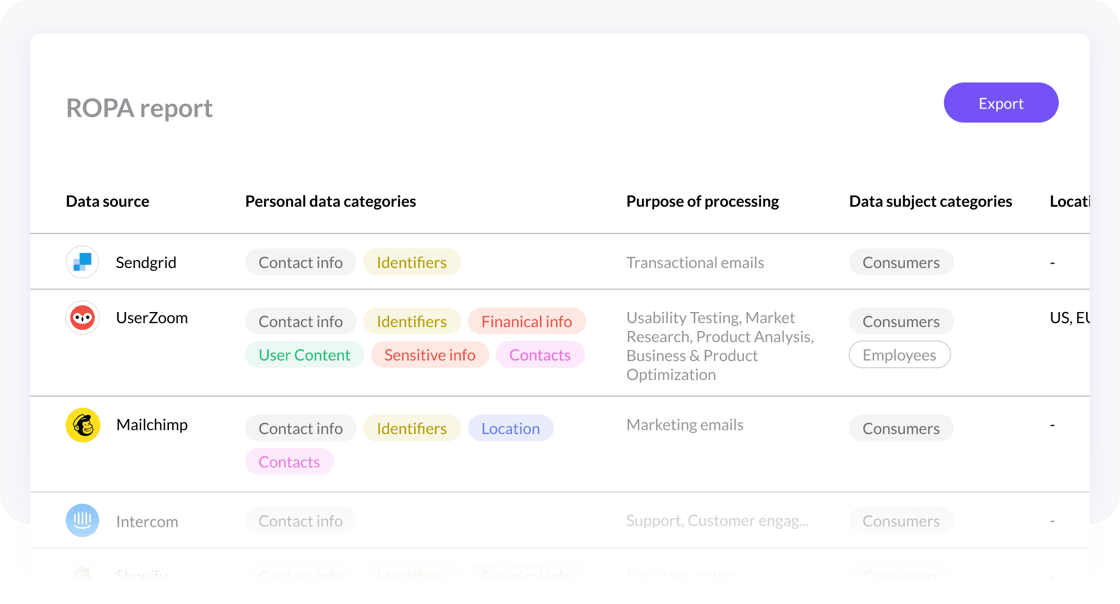The image size is (1120, 604).
Task: Click the blue Location tag in Mailchimp
Action: (510, 428)
